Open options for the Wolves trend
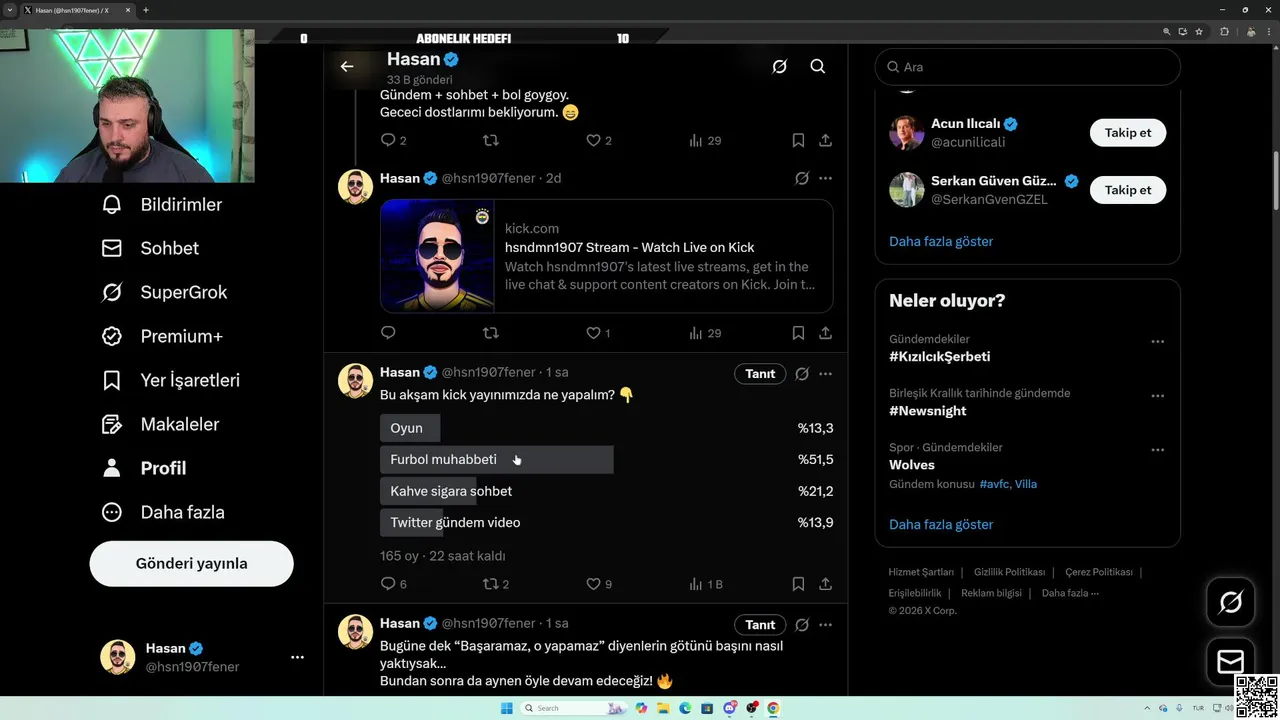Image resolution: width=1280 pixels, height=720 pixels. 1157,450
